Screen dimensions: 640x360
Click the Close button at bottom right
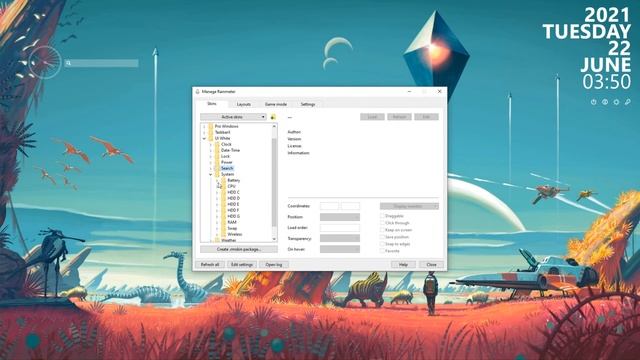tap(431, 264)
